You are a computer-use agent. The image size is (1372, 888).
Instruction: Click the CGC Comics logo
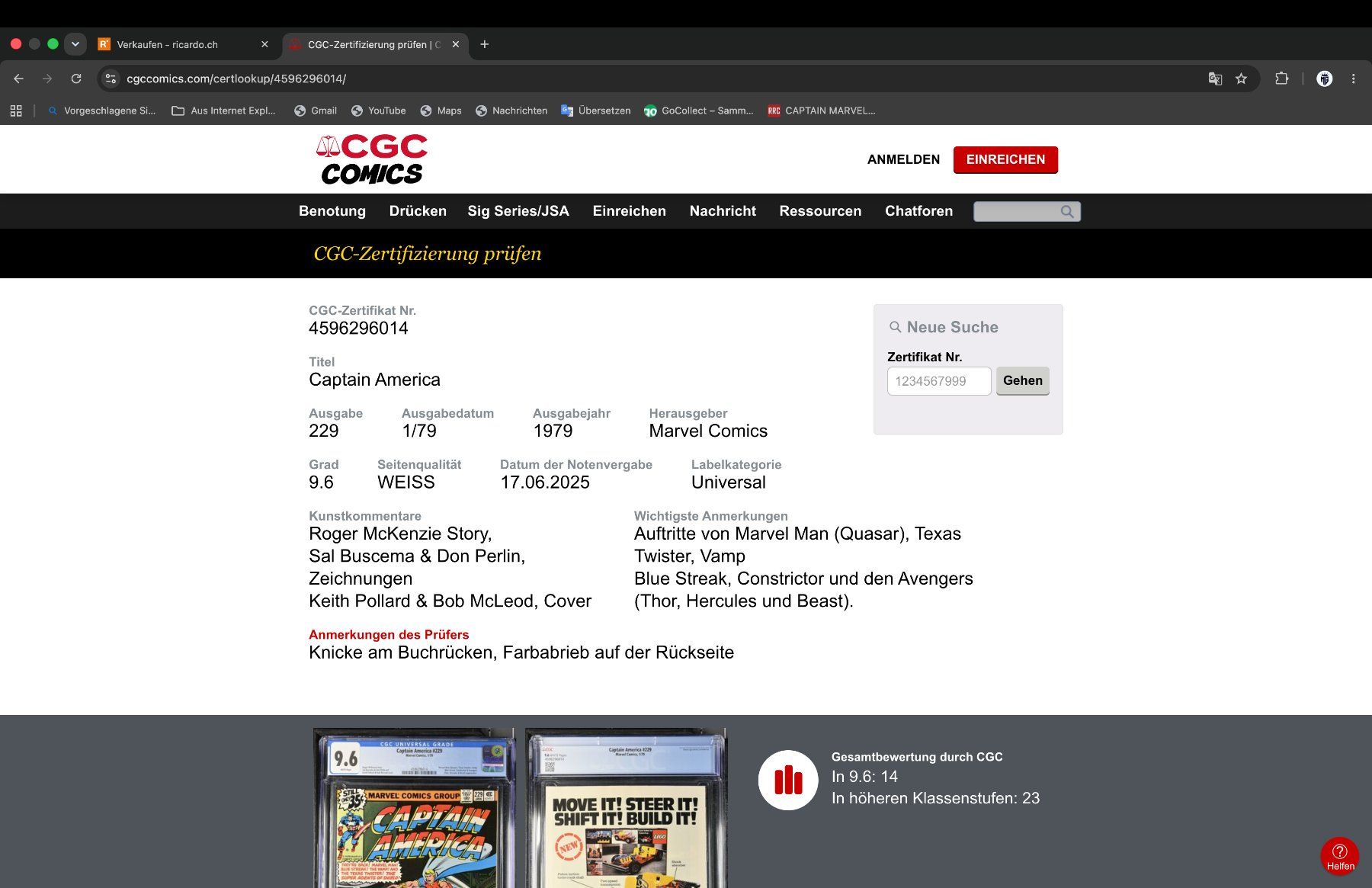[x=372, y=159]
